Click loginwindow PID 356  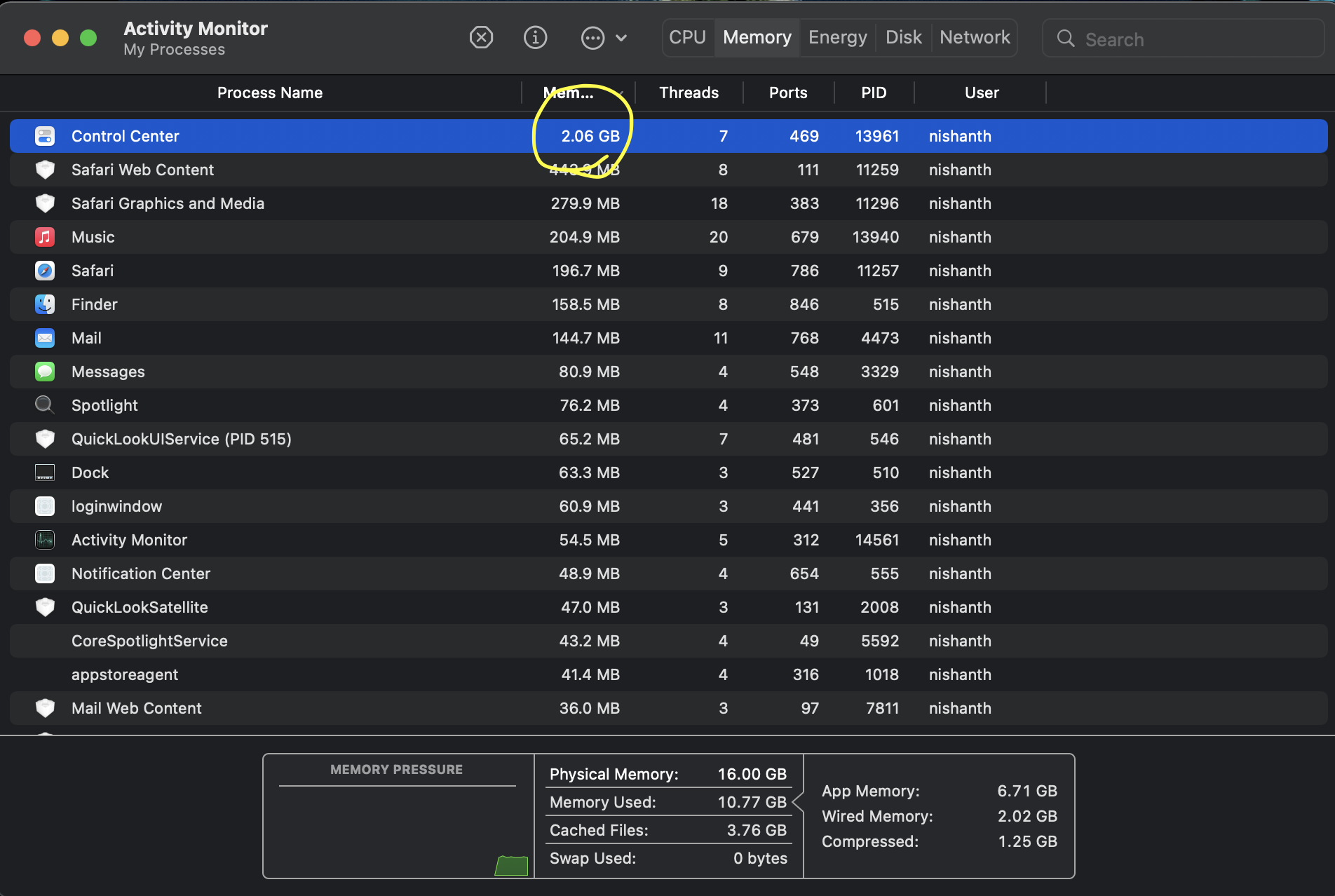click(884, 506)
